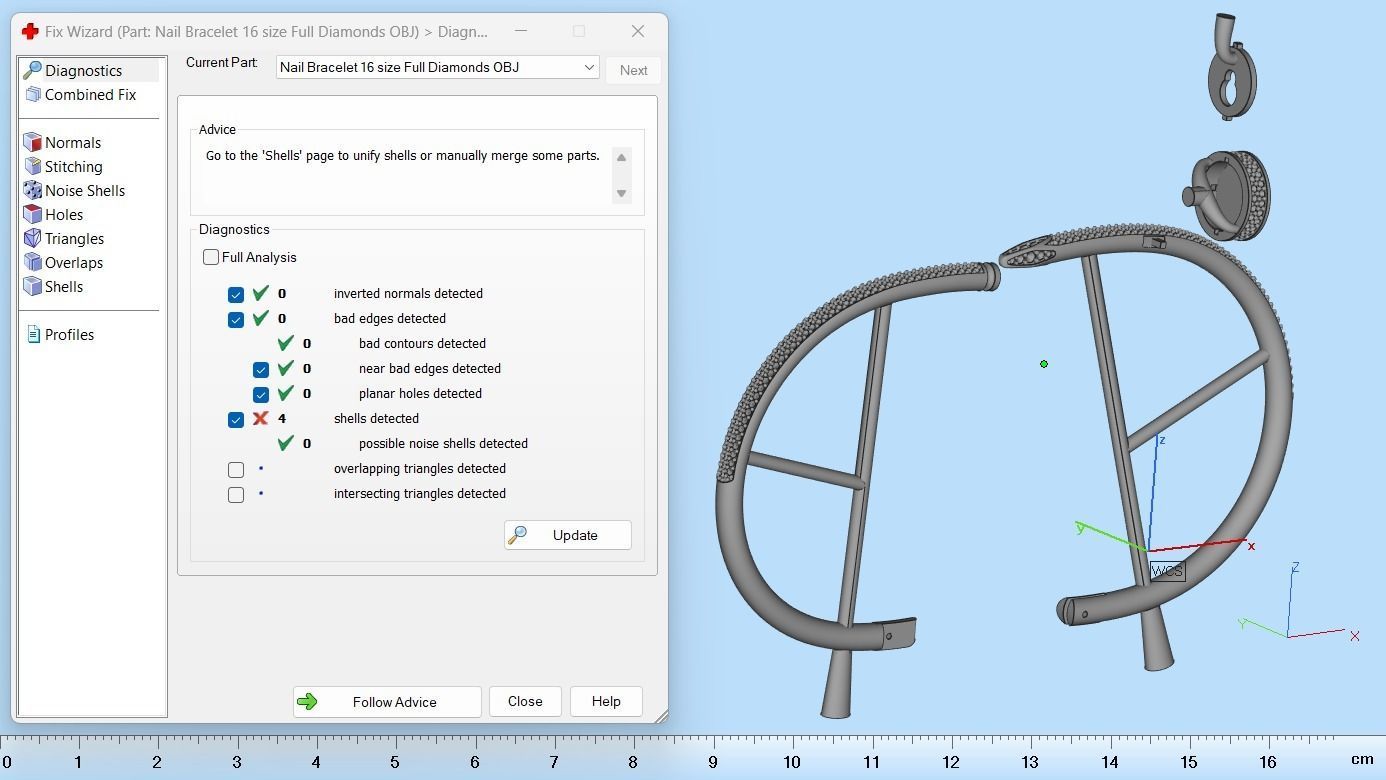Click green checkmark beside bad contours detected
1386x780 pixels.
(x=285, y=343)
